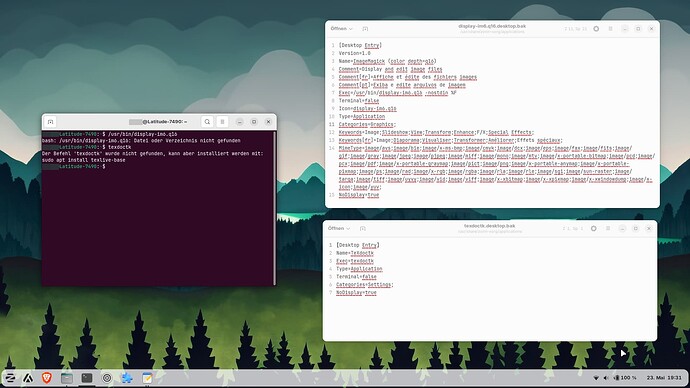Viewport: 690px width, 388px height.
Task: Open the main menu in texdoctk editor
Action: point(608,228)
